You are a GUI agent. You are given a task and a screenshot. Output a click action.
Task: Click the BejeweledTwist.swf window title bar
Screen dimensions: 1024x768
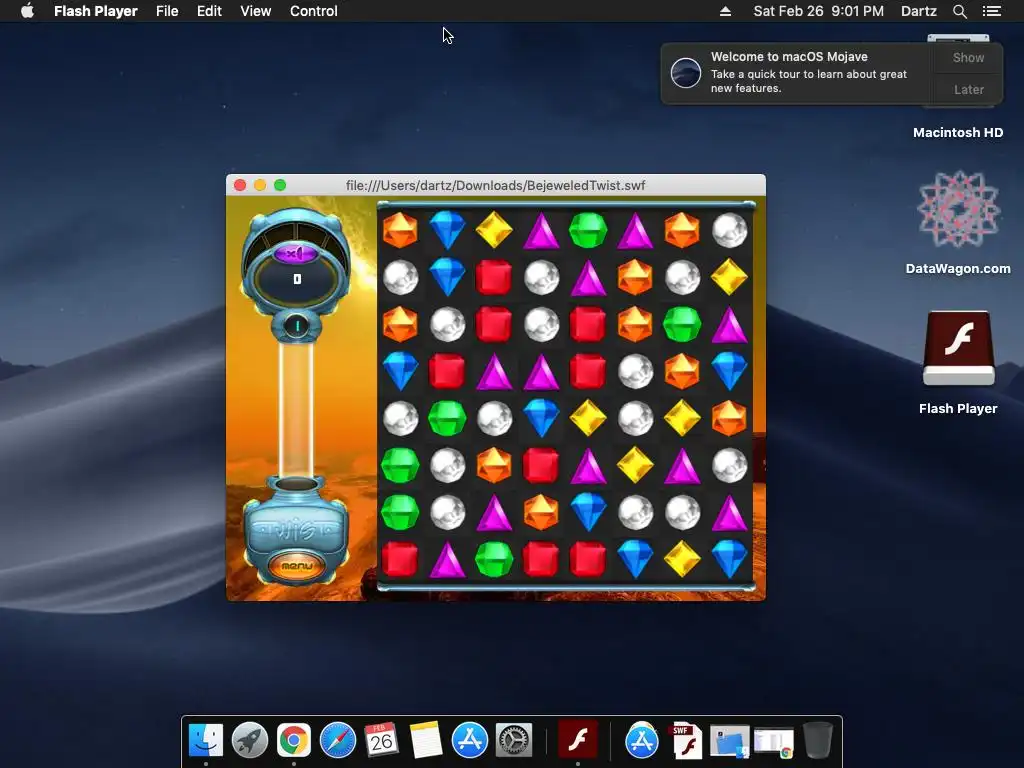click(496, 185)
